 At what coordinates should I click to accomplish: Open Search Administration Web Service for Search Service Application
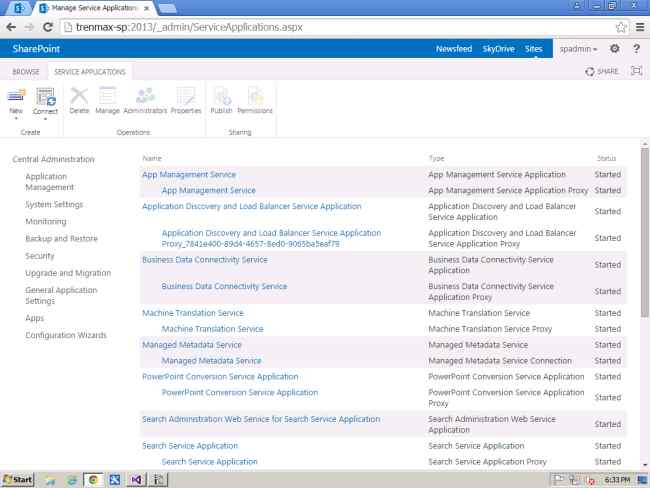click(261, 419)
